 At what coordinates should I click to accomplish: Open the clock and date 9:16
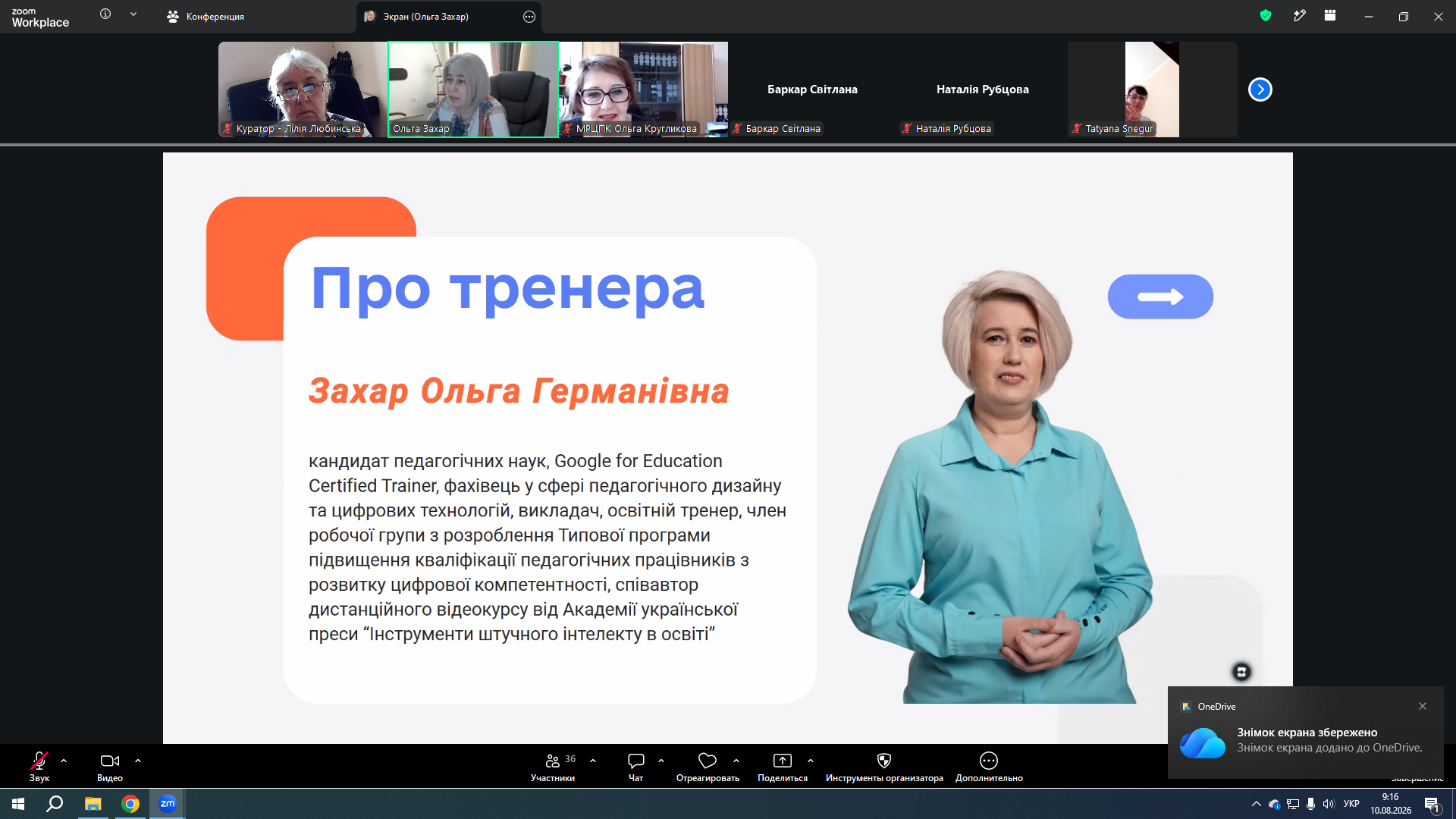[1391, 804]
